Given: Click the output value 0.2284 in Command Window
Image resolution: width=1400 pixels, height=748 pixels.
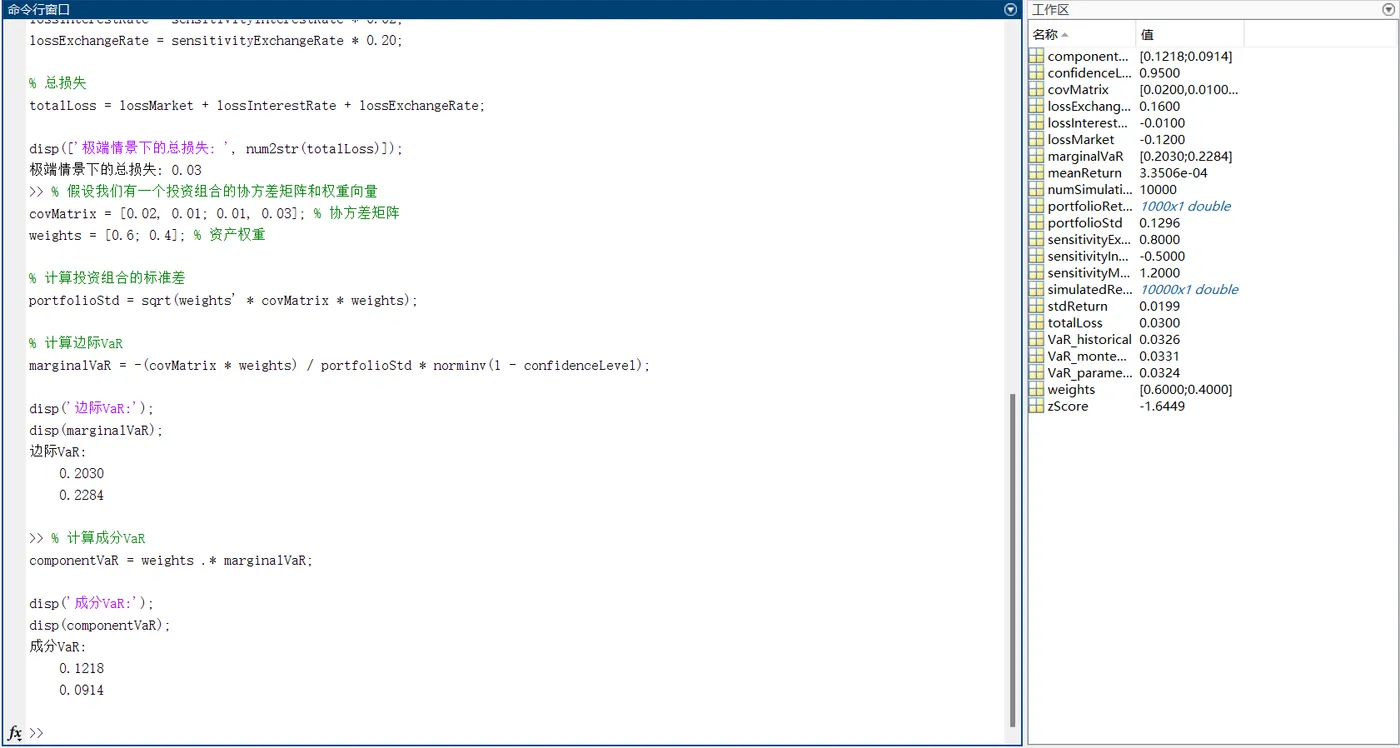Looking at the screenshot, I should (x=81, y=495).
